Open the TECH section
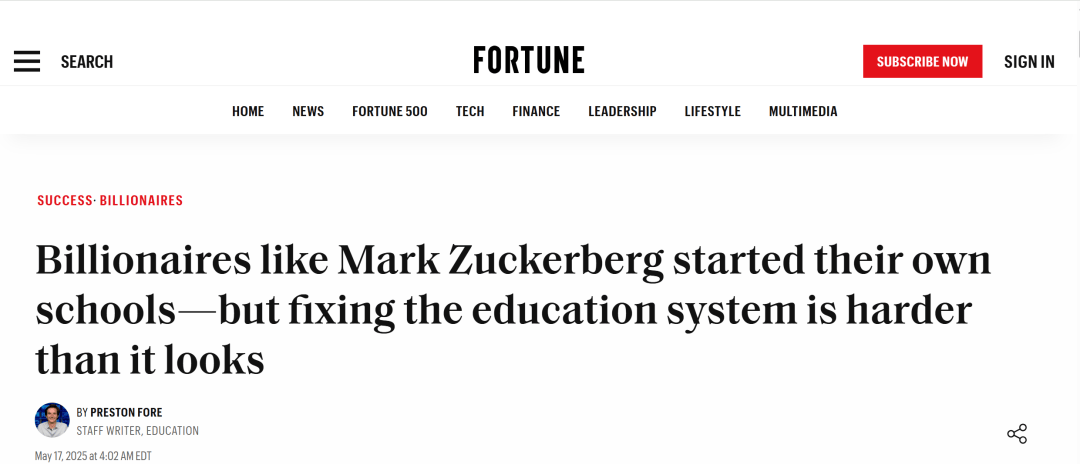This screenshot has height=464, width=1080. 470,111
